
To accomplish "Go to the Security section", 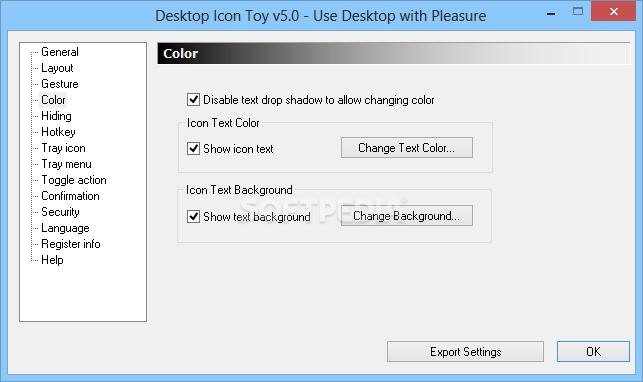I will [x=60, y=212].
